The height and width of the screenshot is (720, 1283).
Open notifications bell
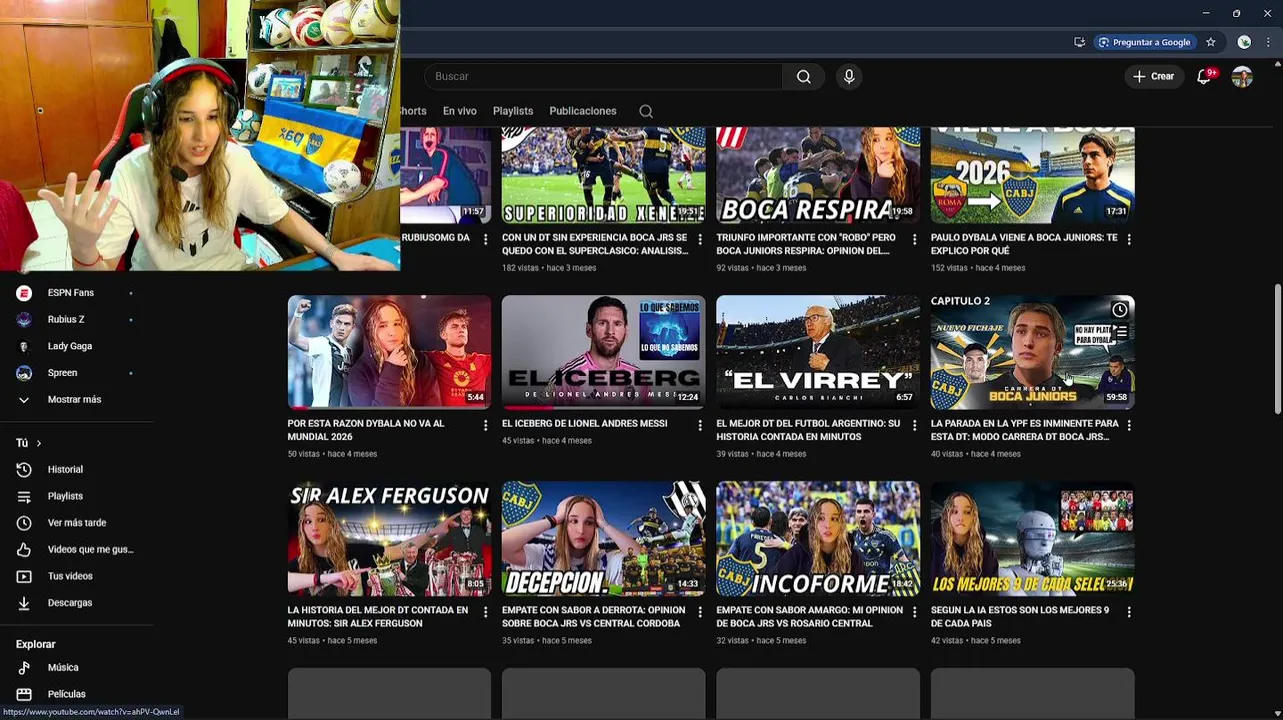pos(1205,77)
